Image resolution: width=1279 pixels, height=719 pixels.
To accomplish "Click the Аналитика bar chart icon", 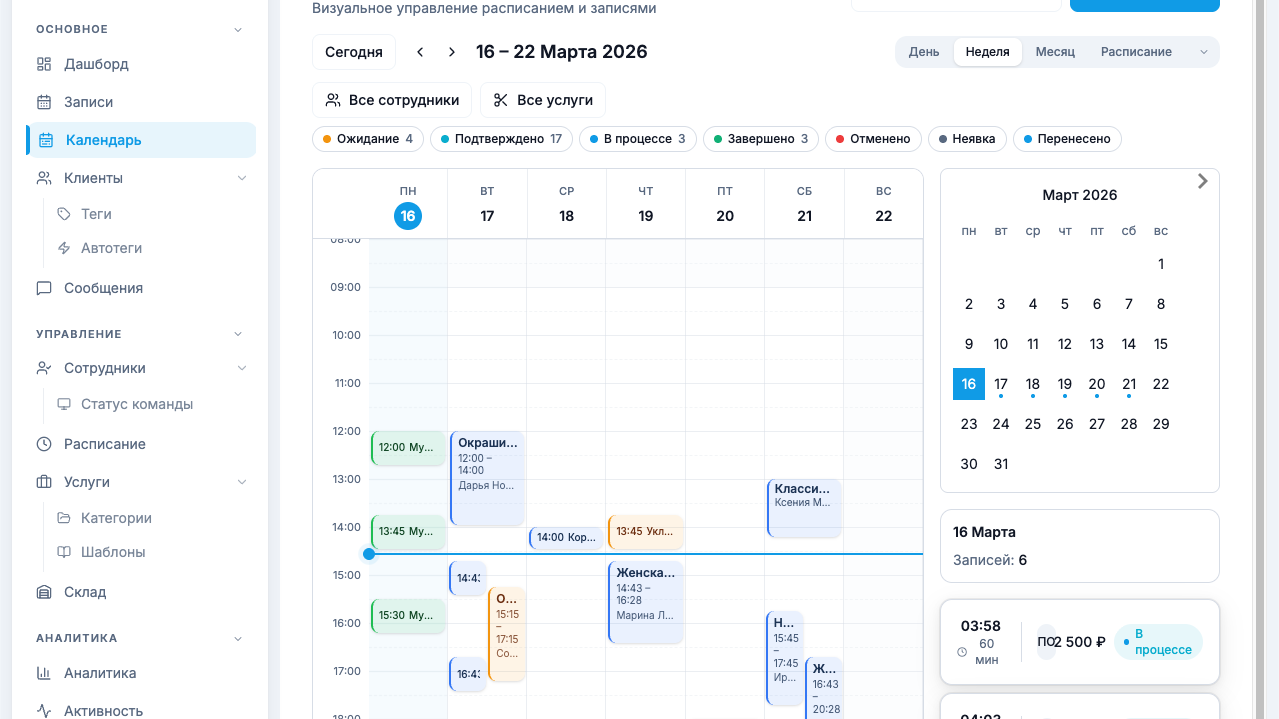I will 44,673.
